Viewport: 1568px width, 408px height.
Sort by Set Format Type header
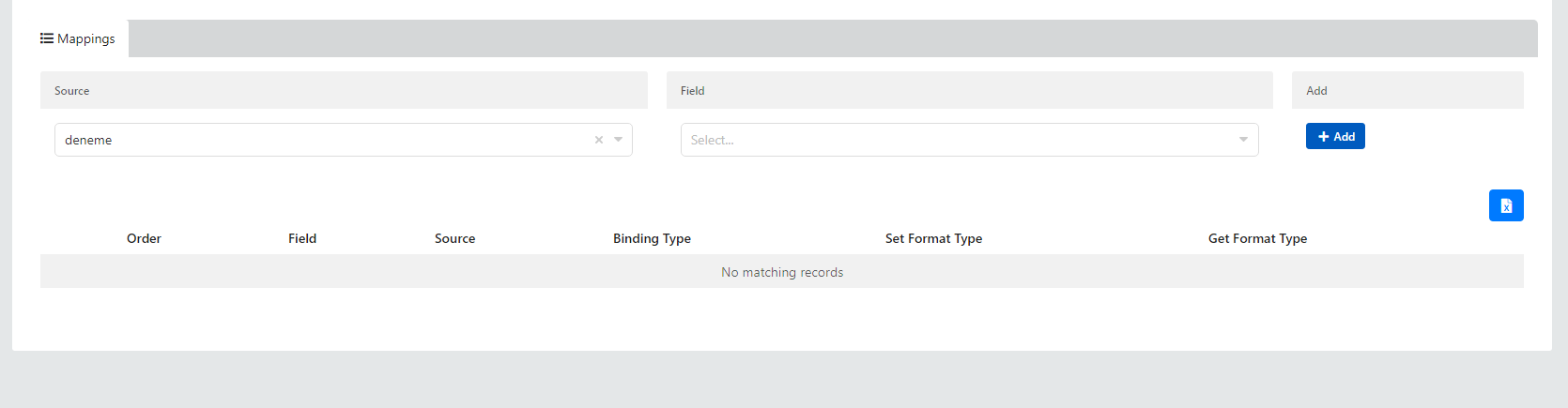coord(933,238)
